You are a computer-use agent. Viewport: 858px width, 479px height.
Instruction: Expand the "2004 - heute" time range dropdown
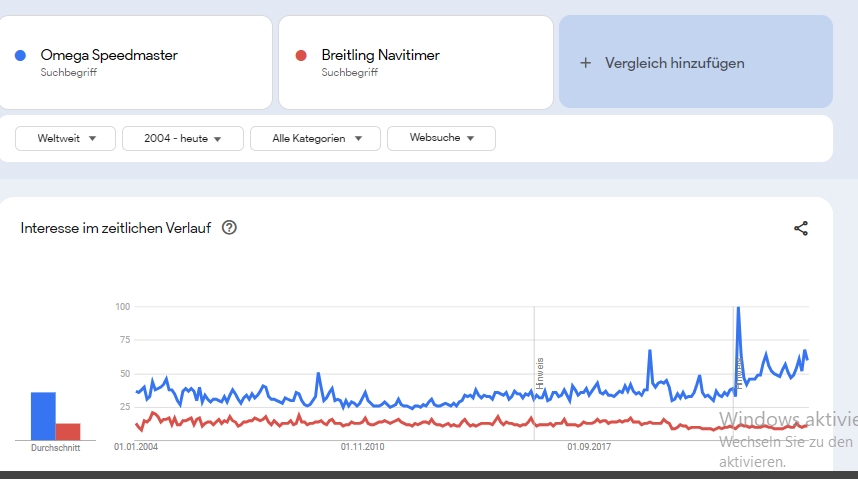[182, 138]
